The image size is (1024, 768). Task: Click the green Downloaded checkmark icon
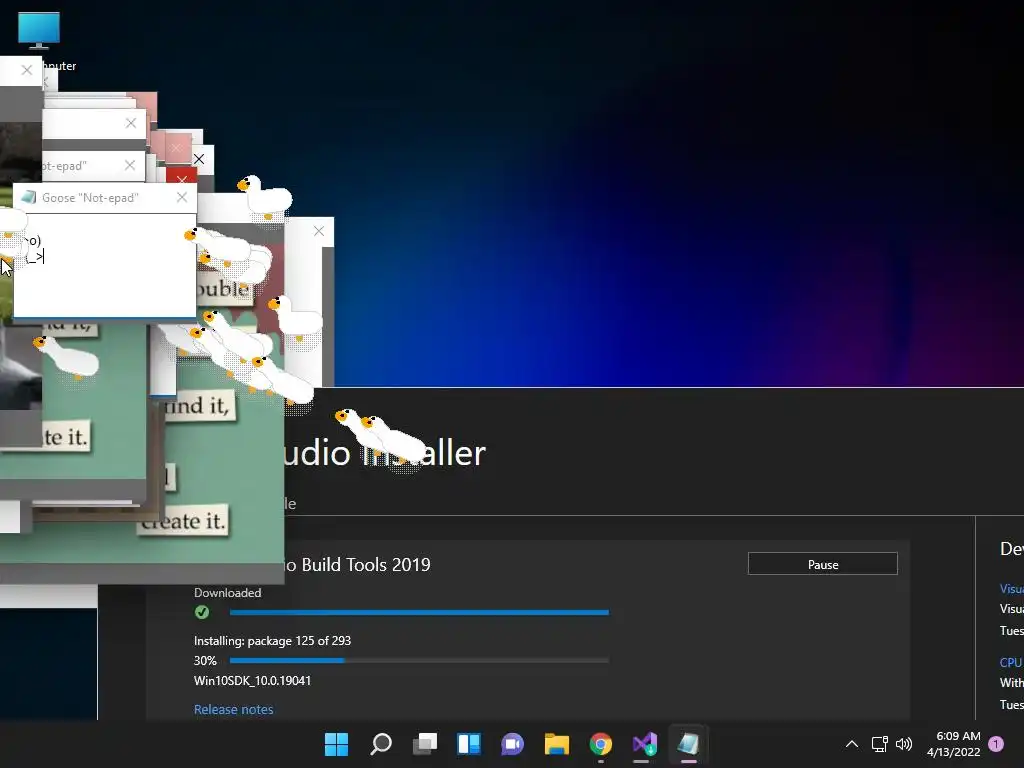pyautogui.click(x=202, y=613)
